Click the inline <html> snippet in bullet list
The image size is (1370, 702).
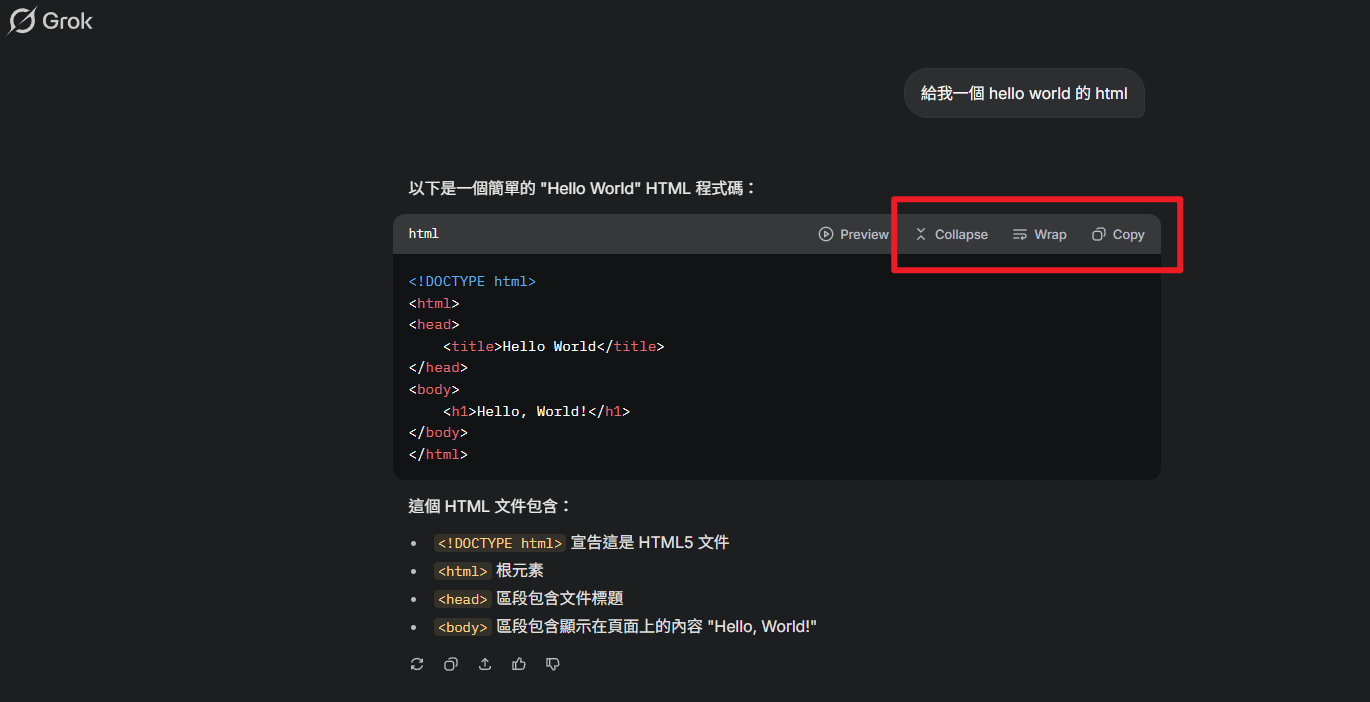point(462,571)
